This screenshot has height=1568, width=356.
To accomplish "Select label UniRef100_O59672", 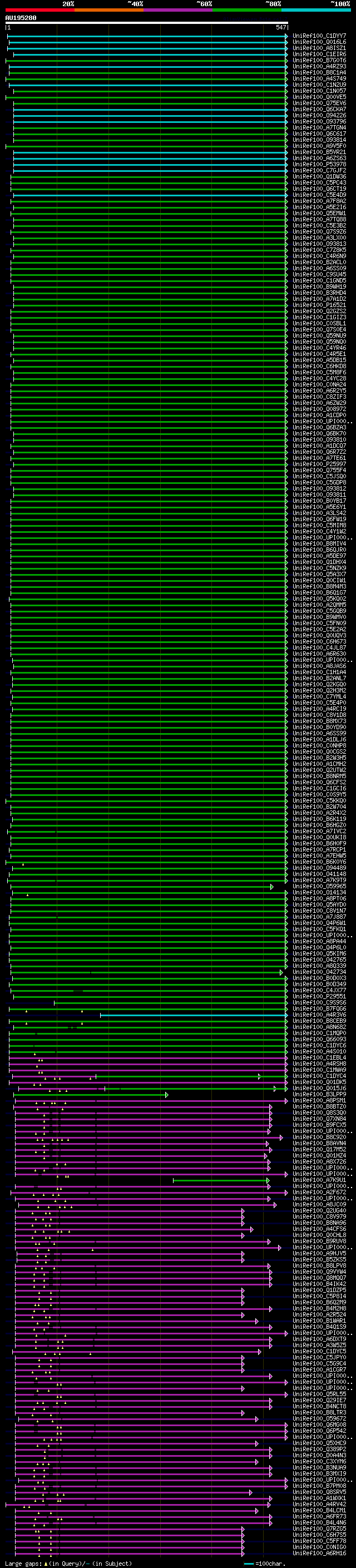I will (319, 1418).
